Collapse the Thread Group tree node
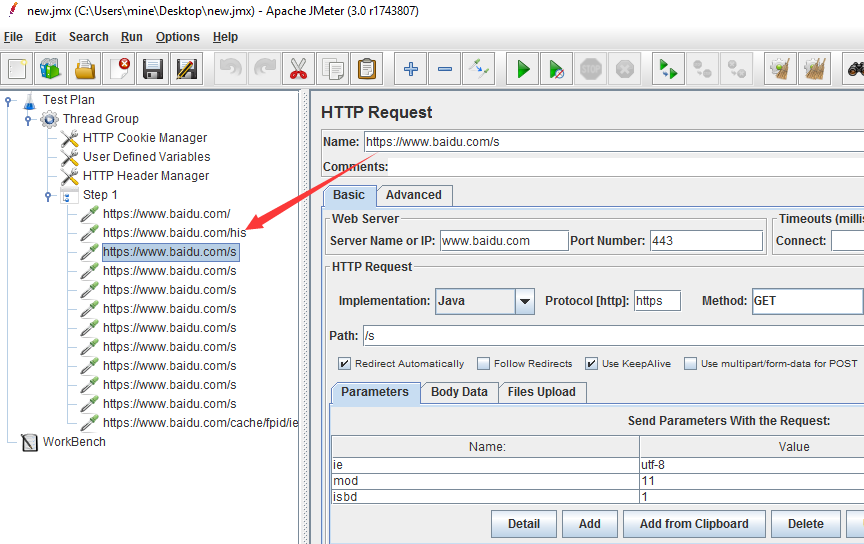Viewport: 864px width, 544px height. [x=28, y=119]
